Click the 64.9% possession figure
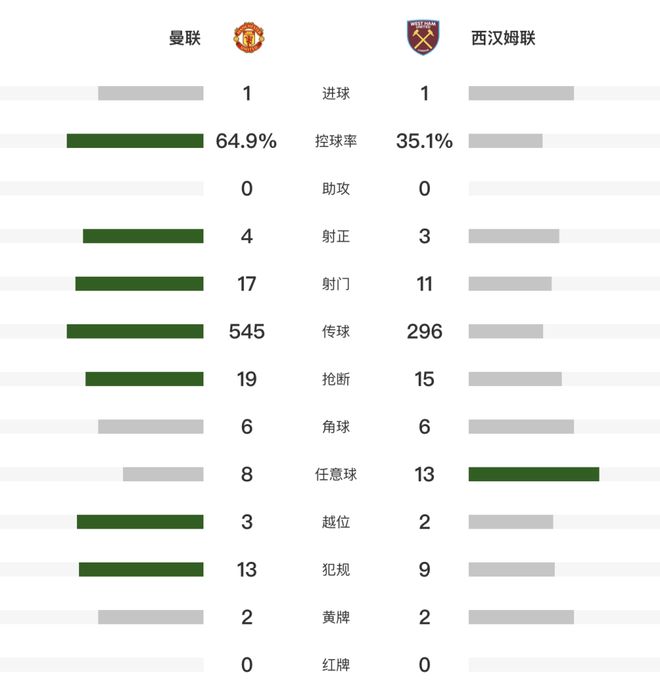This screenshot has height=685, width=660. tap(246, 141)
